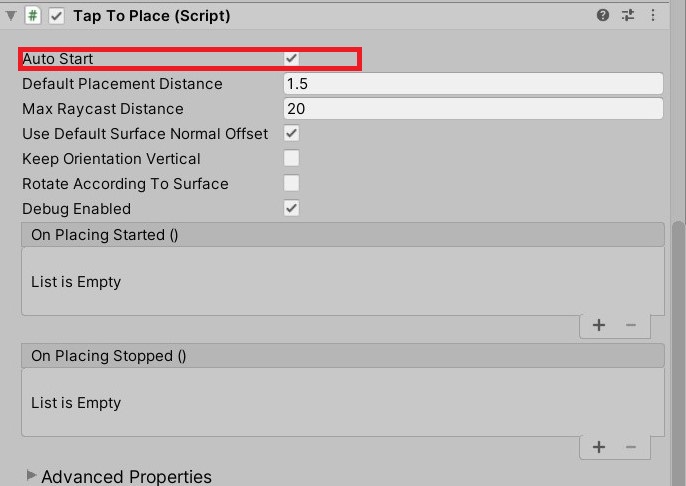Disable the Tap To Place component checkbox

point(56,16)
